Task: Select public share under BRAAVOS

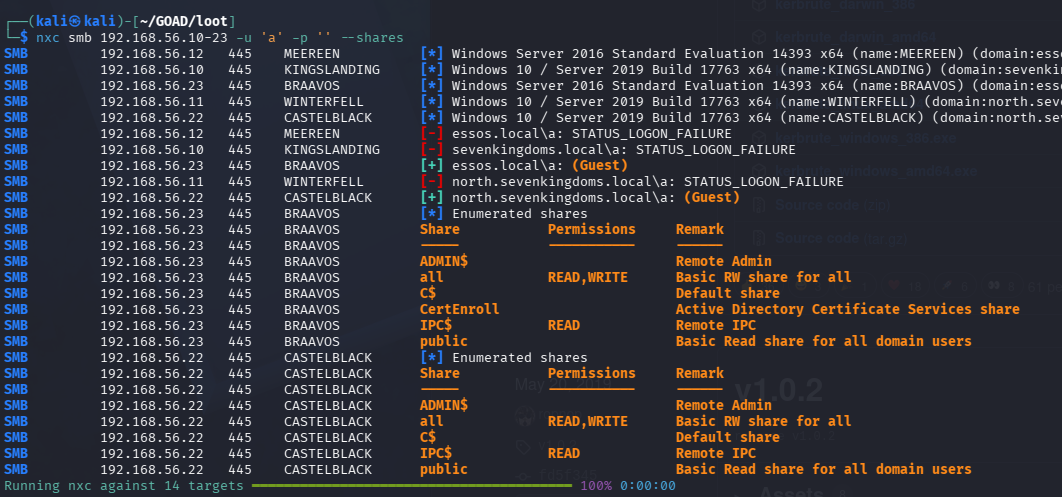Action: pyautogui.click(x=444, y=341)
